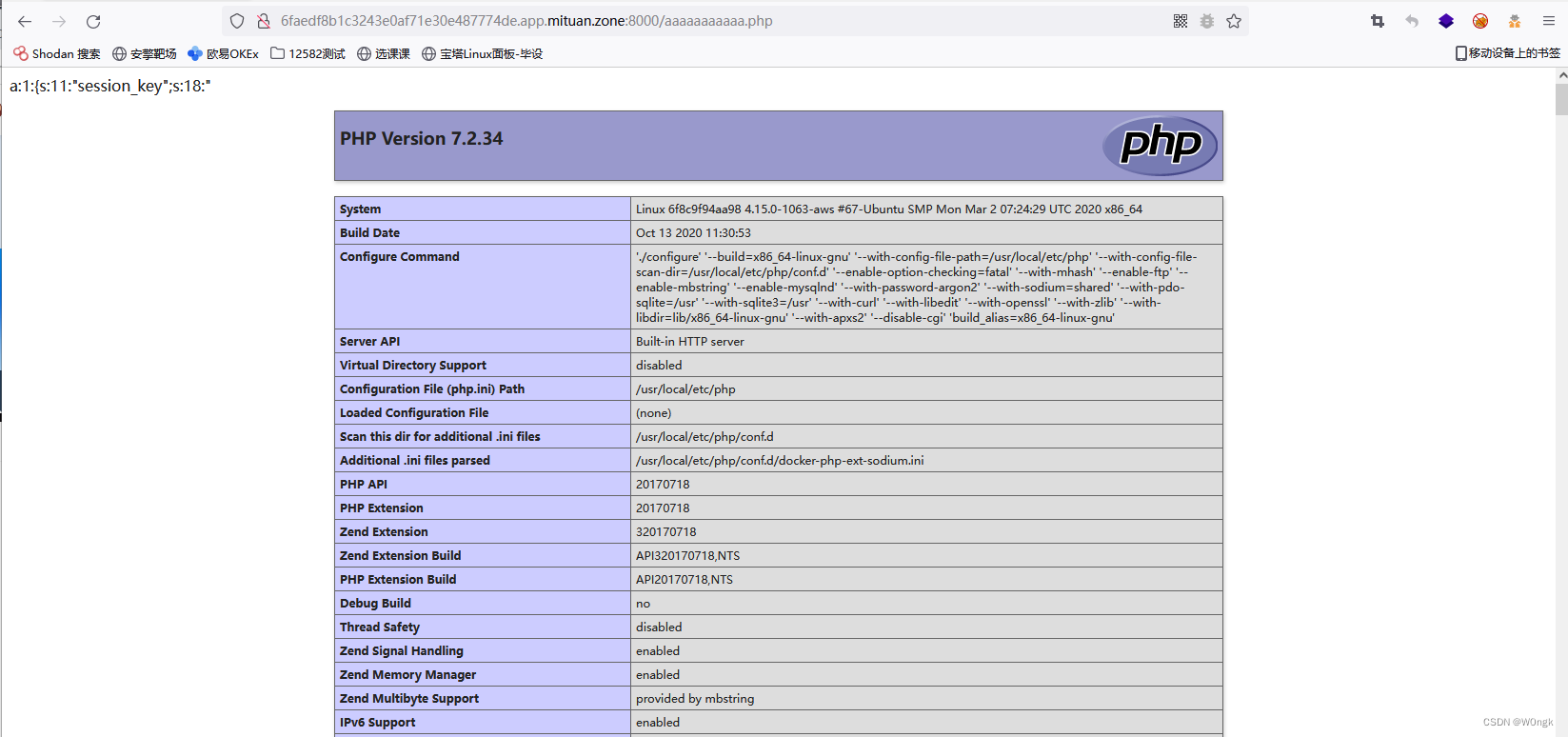
Task: Click the "API320170718,NTS" value
Action: click(688, 556)
